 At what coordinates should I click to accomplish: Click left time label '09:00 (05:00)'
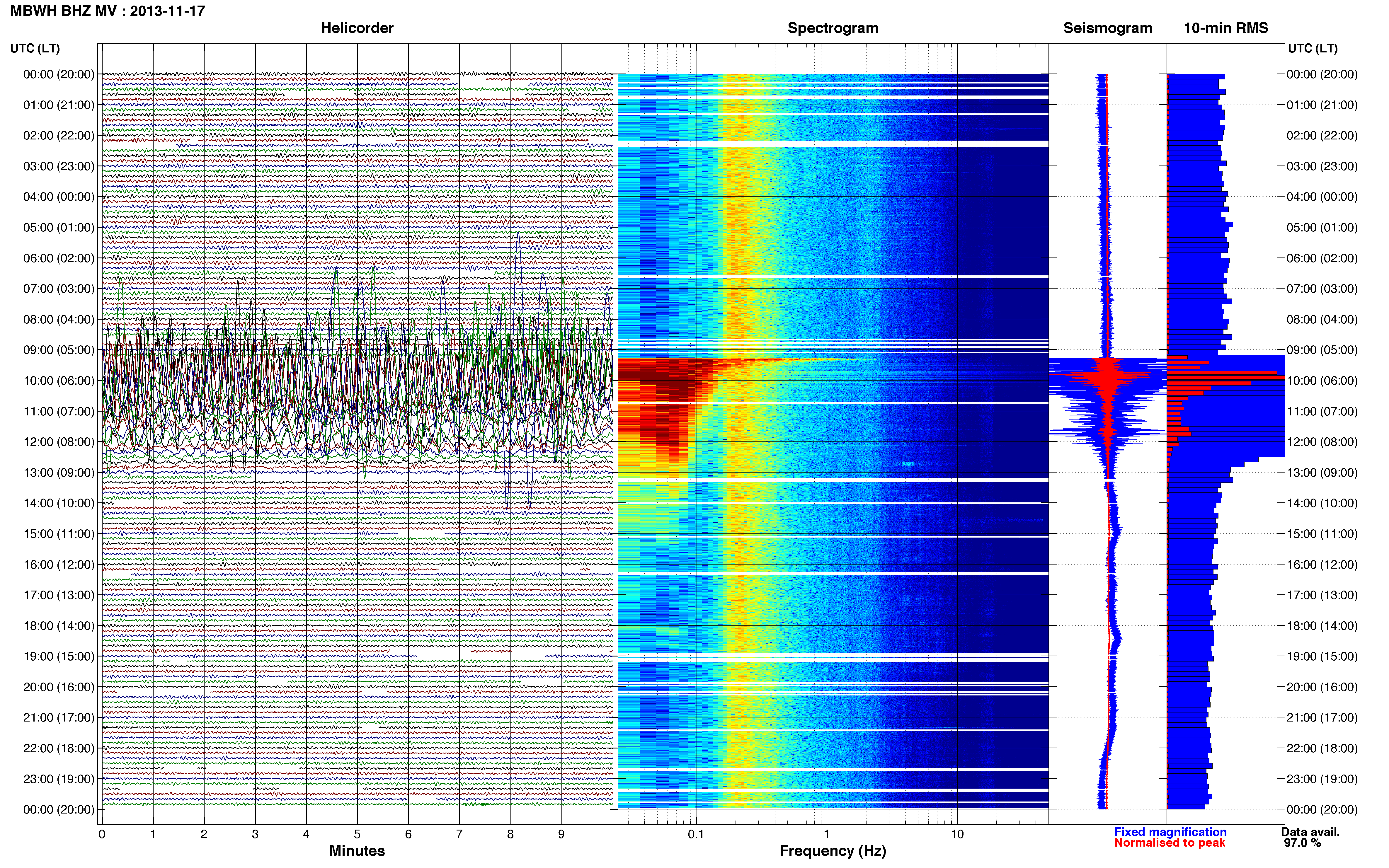tap(59, 349)
